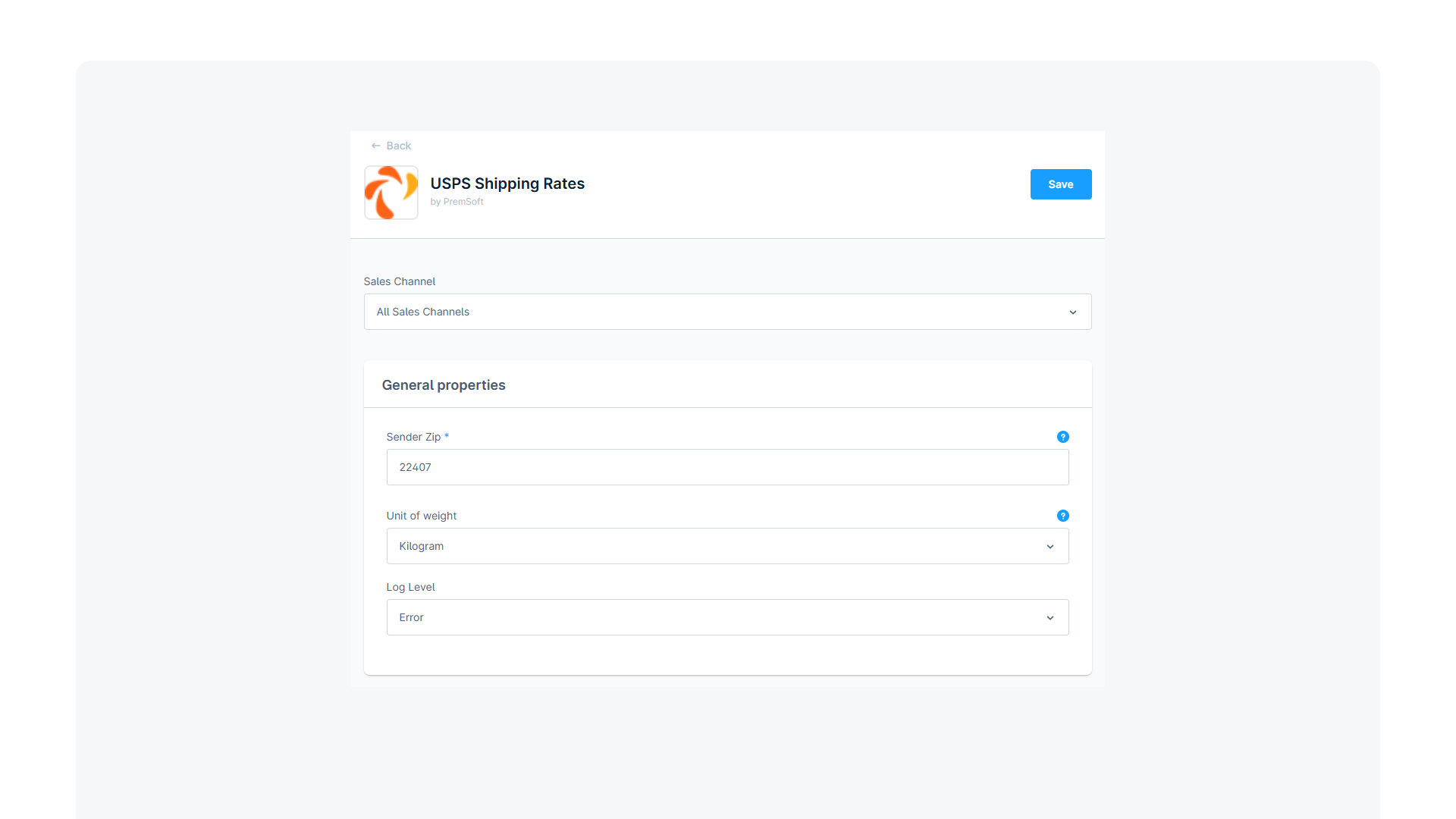
Task: Click the Sales Channel label
Action: click(x=400, y=281)
